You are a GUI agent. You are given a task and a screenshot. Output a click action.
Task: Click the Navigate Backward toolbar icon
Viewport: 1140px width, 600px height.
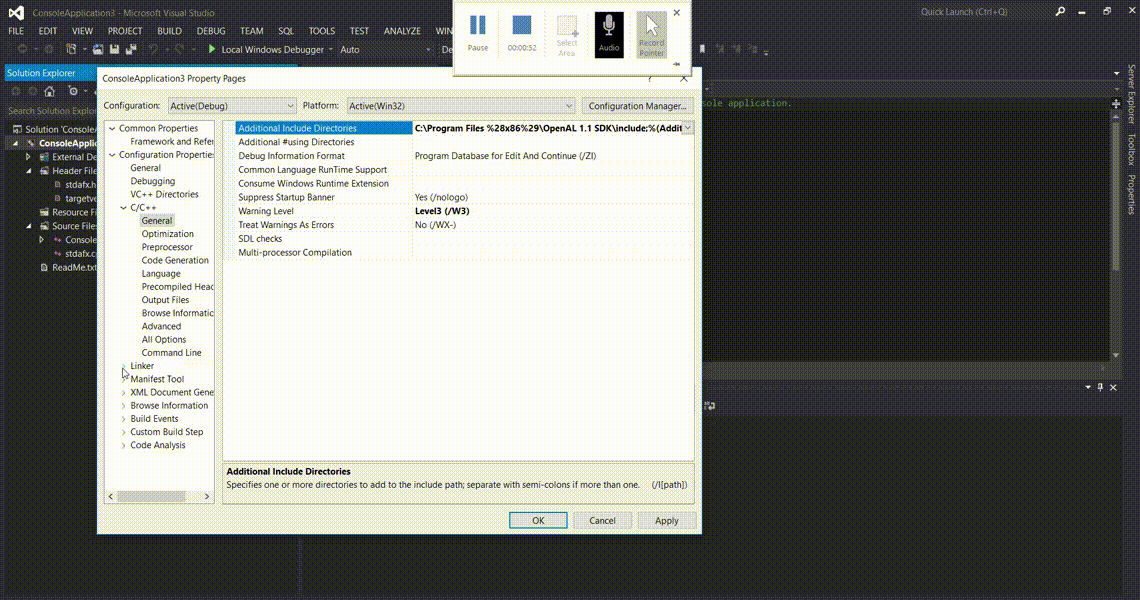coord(23,49)
